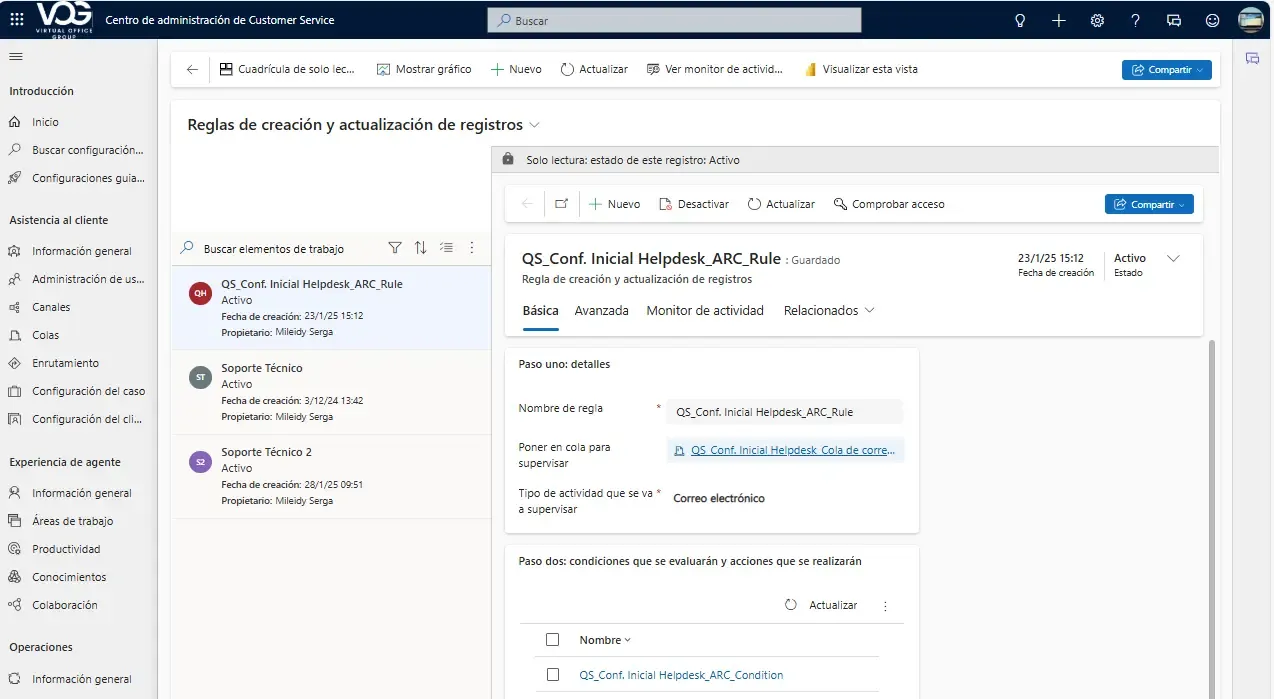Collapse the left navigation hamburger menu
Viewport: 1274px width, 699px height.
tap(16, 57)
